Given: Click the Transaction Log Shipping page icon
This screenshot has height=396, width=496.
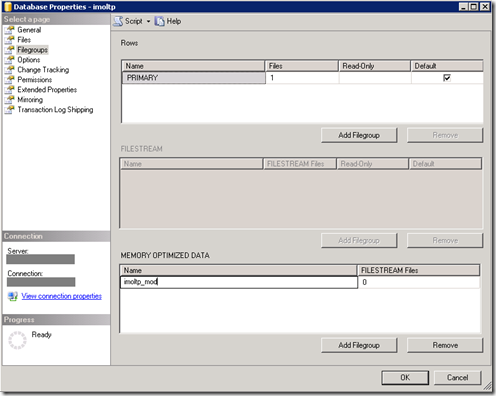Looking at the screenshot, I should [9, 110].
